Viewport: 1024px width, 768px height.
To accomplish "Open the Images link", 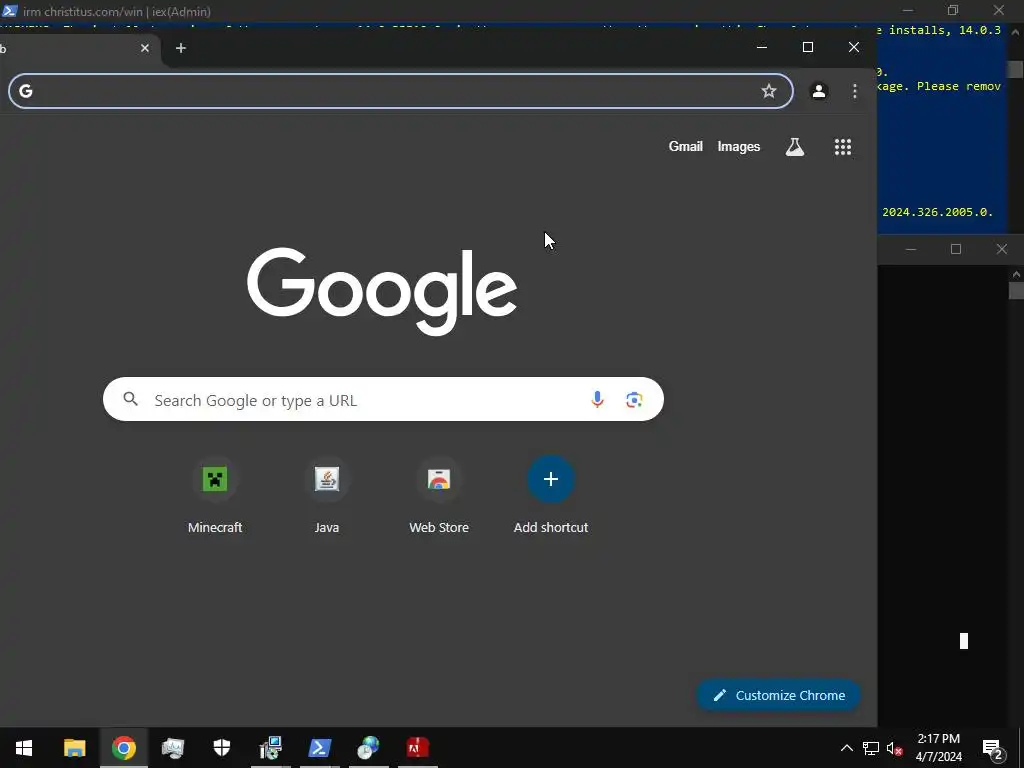I will point(739,146).
